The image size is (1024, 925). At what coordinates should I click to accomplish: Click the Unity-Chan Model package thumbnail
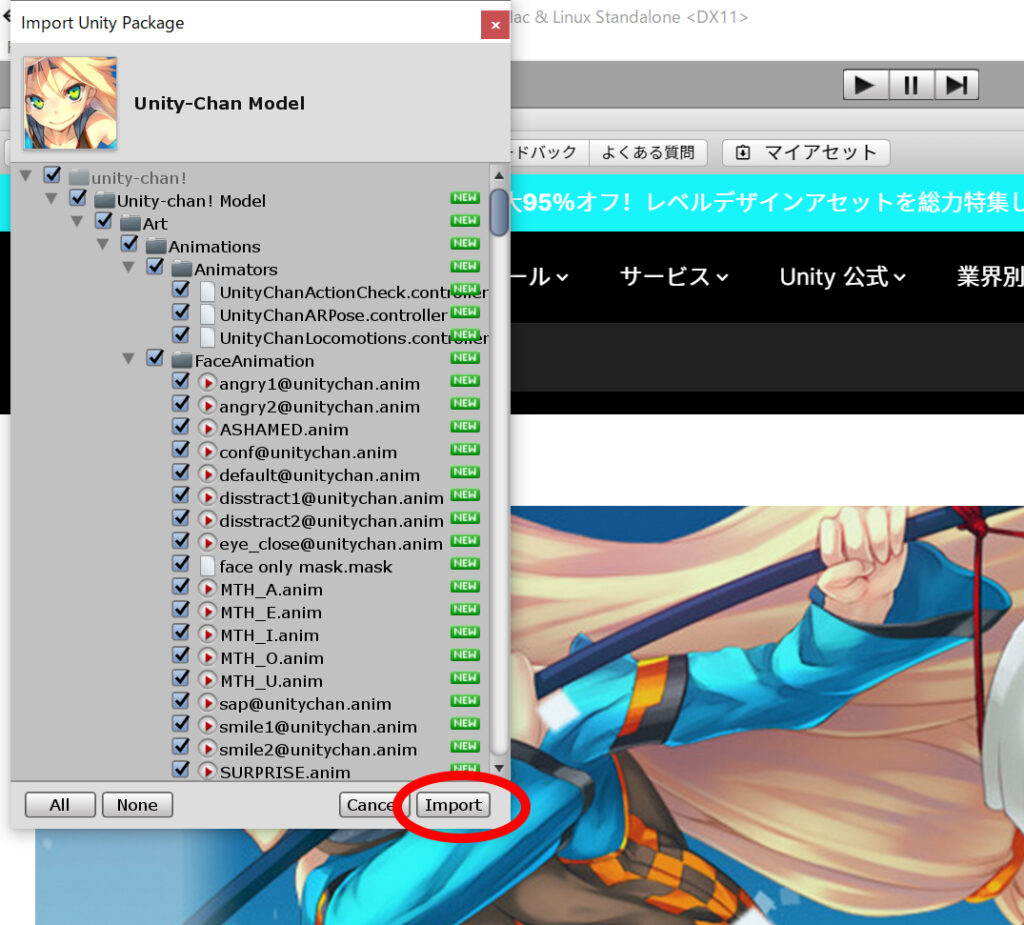70,103
